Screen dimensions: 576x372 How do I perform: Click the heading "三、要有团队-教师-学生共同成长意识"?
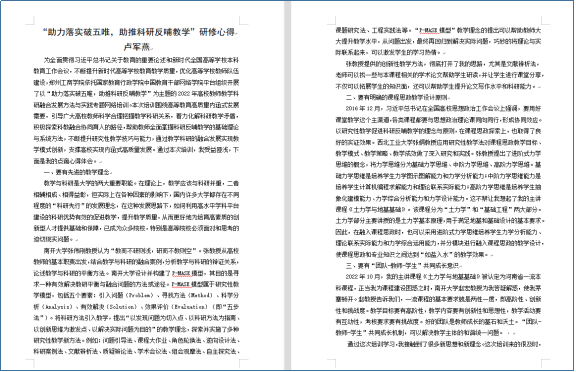[402, 266]
